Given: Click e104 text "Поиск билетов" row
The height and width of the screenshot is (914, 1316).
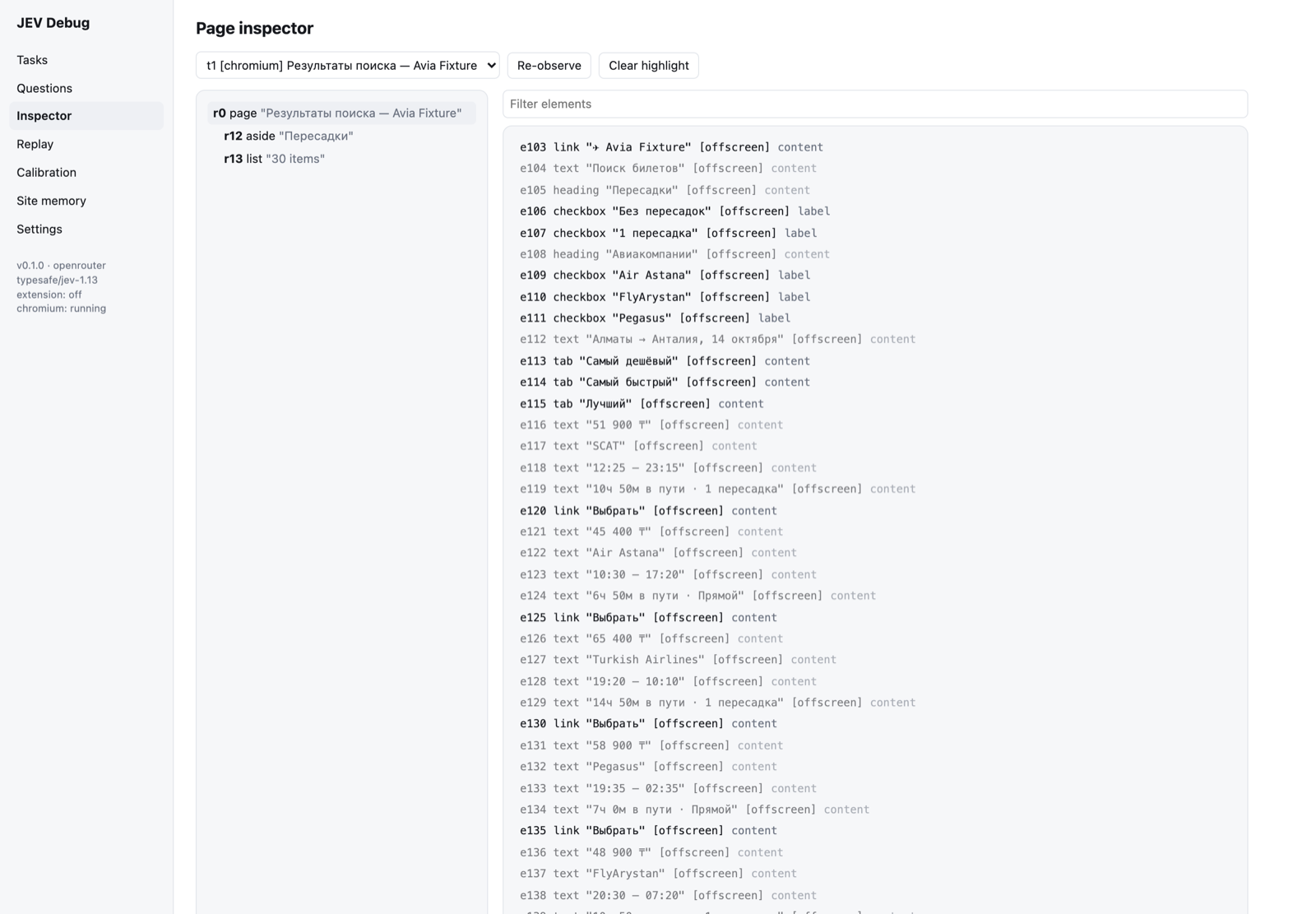Looking at the screenshot, I should (875, 169).
